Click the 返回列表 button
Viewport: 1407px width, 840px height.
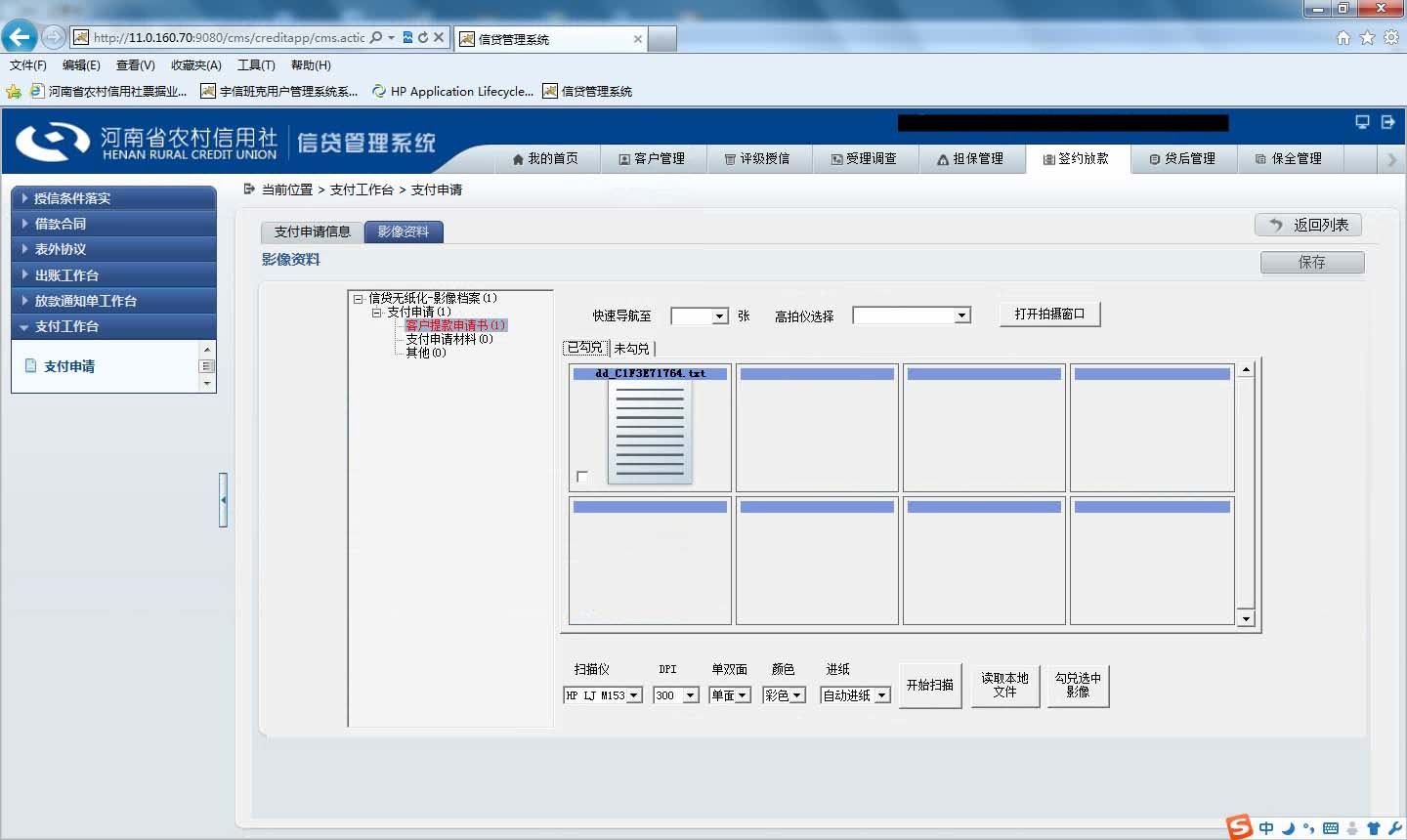click(1308, 225)
